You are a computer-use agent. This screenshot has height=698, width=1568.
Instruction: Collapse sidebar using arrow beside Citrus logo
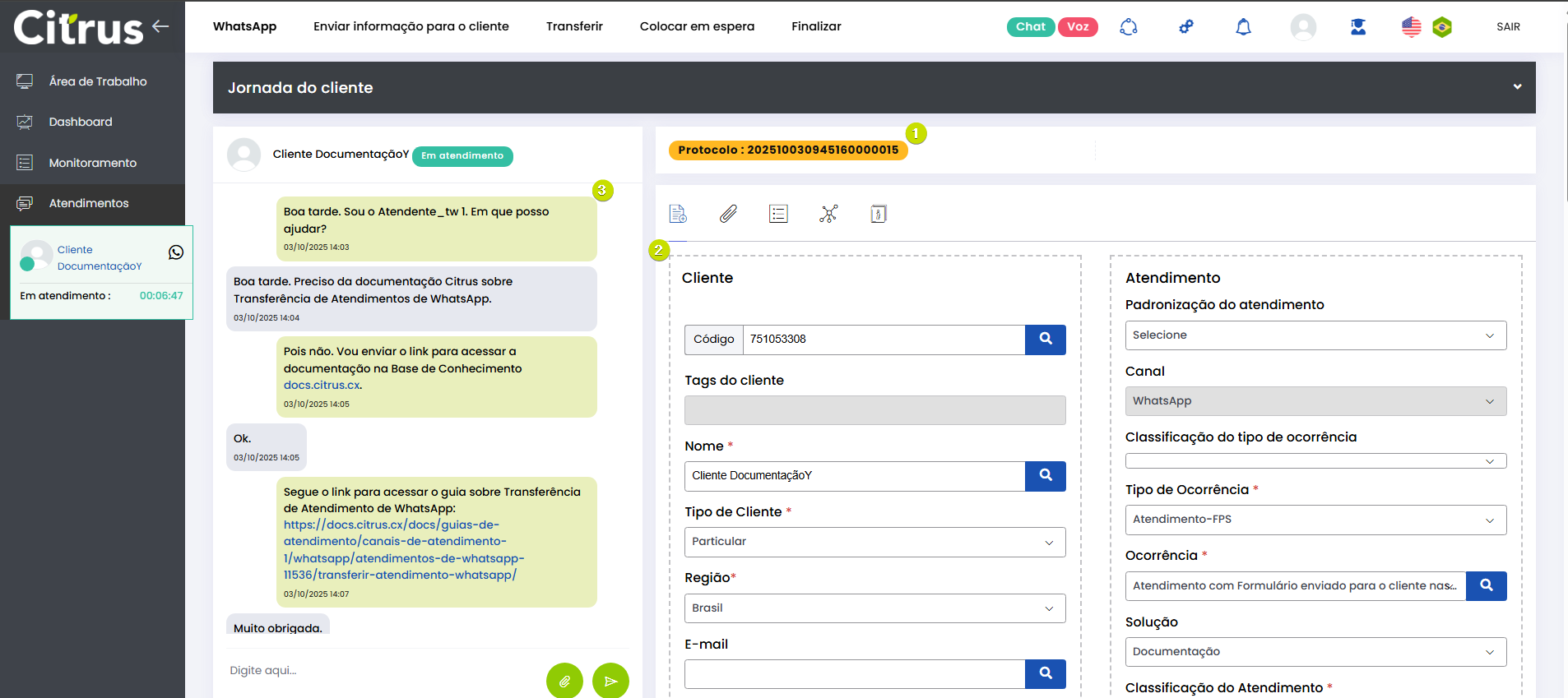tap(160, 26)
